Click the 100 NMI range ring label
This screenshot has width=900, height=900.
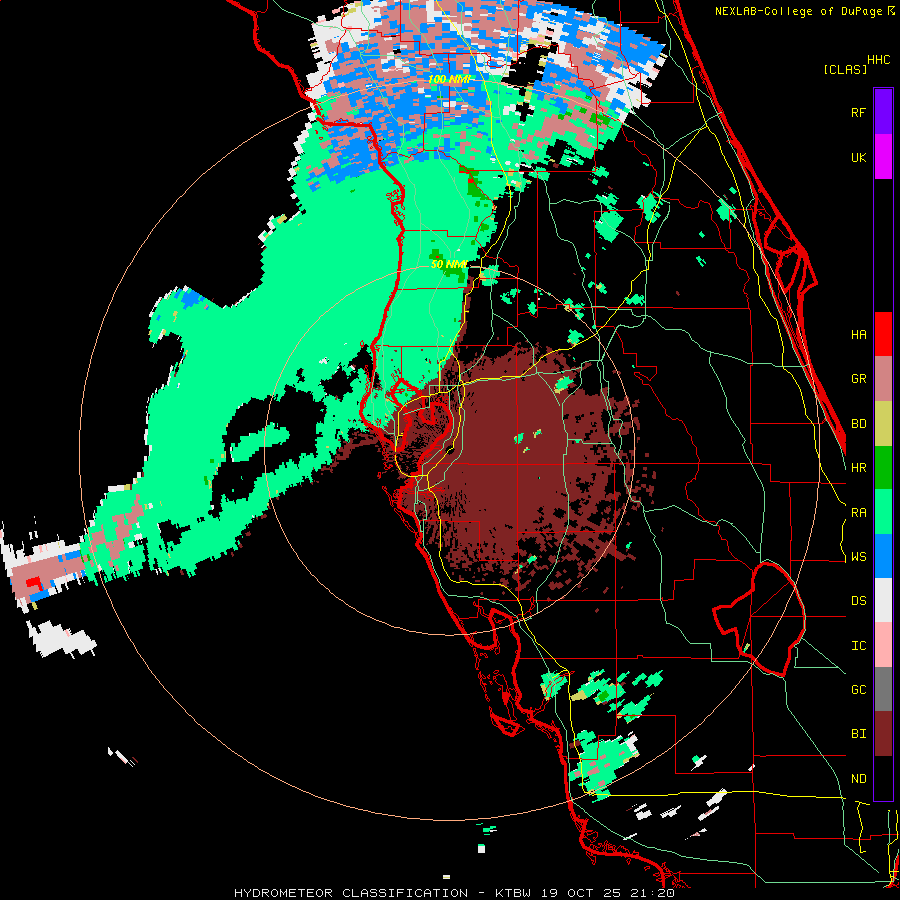450,79
